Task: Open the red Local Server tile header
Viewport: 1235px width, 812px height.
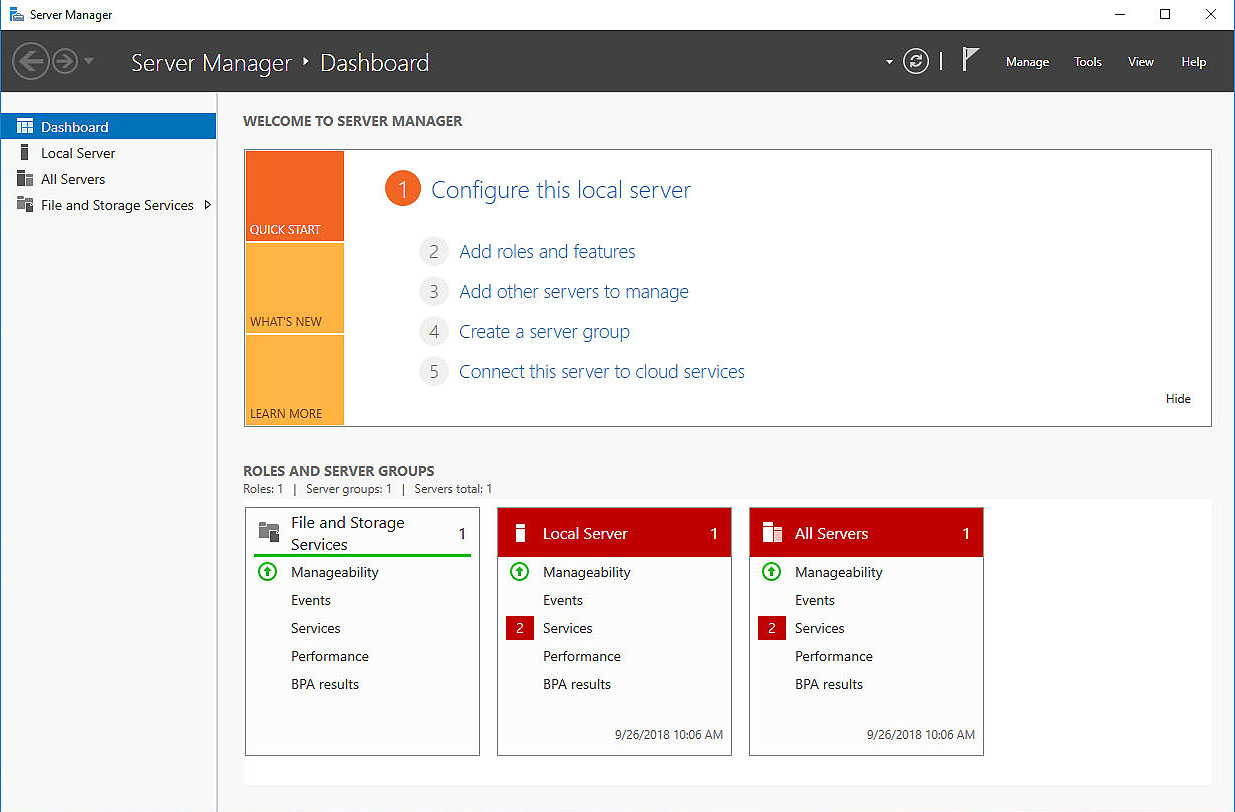Action: [614, 533]
